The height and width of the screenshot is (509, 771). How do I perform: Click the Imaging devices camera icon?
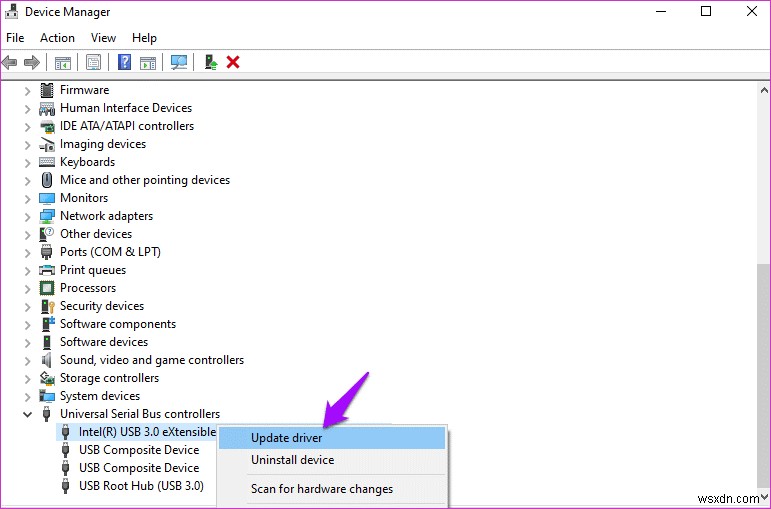coord(47,144)
